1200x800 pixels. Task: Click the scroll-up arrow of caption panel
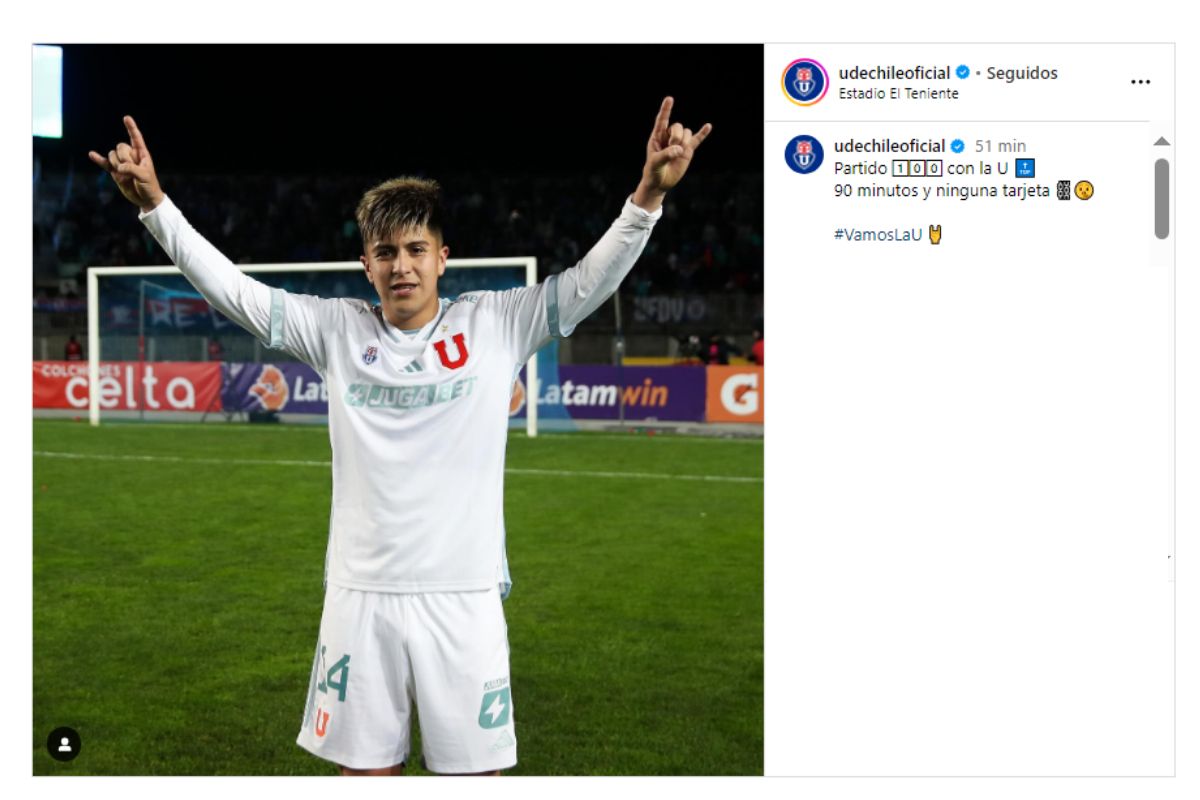[1161, 141]
